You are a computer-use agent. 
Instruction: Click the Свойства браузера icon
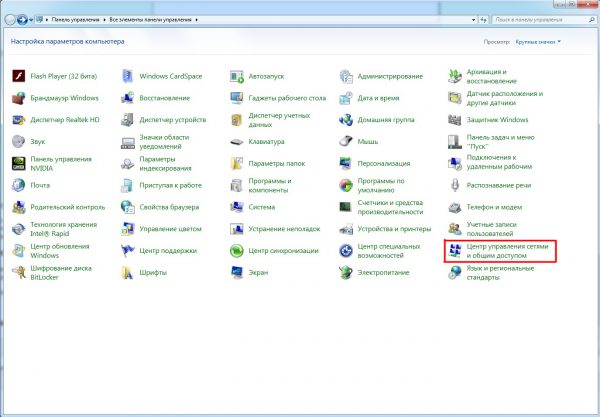(127, 207)
